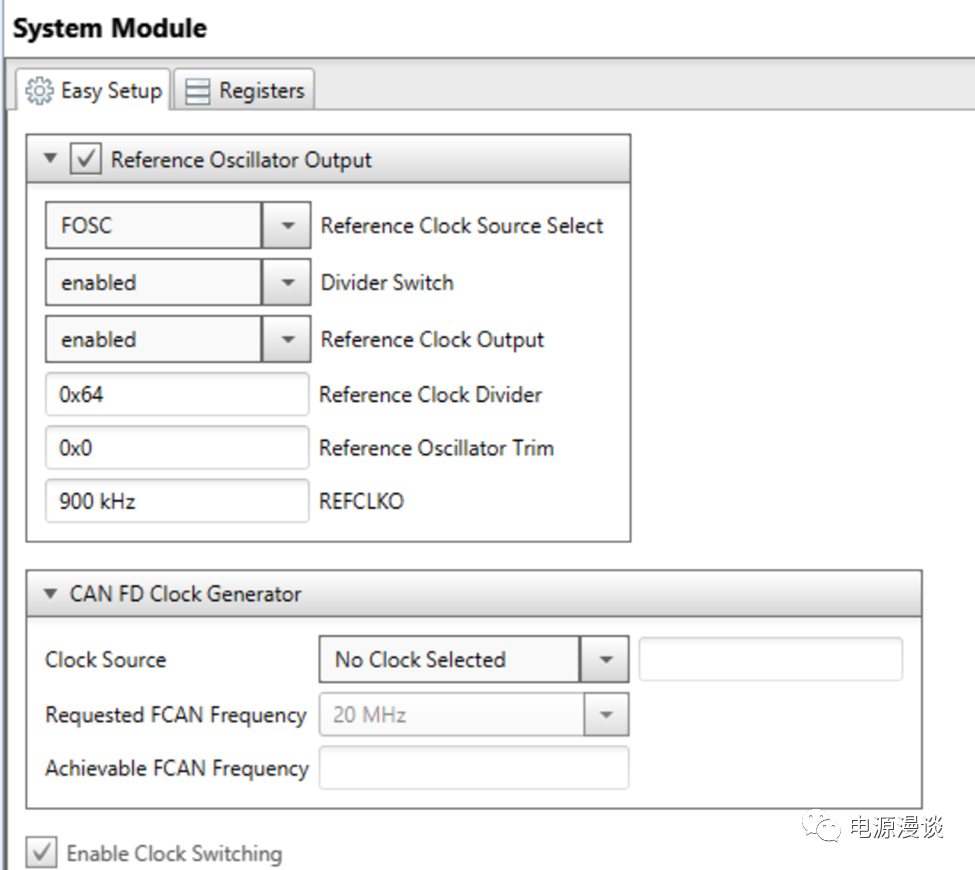Click the empty field beside Clock Source

pyautogui.click(x=770, y=660)
